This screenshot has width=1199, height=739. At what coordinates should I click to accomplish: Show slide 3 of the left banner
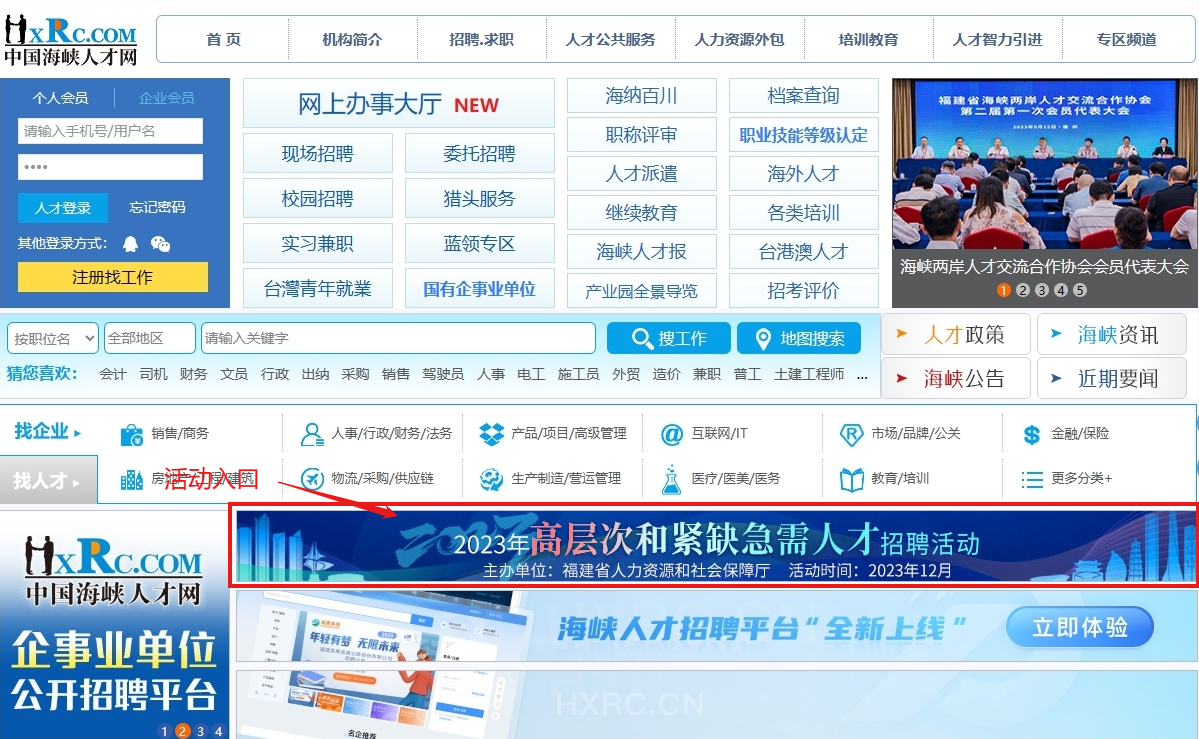200,731
